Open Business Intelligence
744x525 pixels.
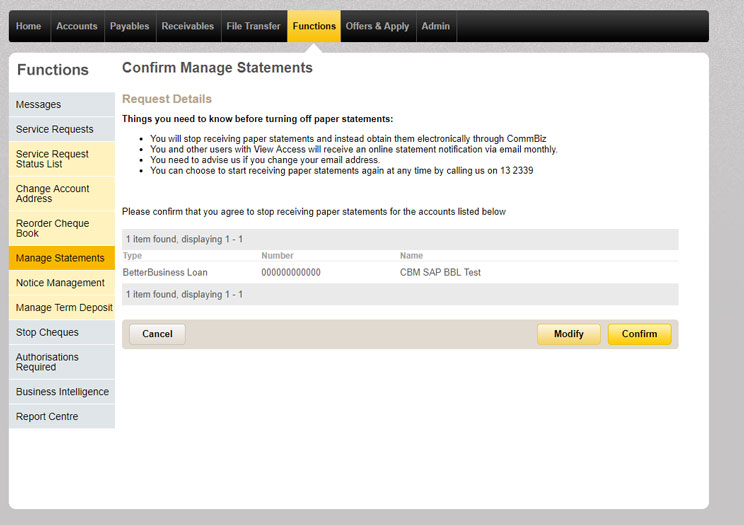[x=62, y=392]
